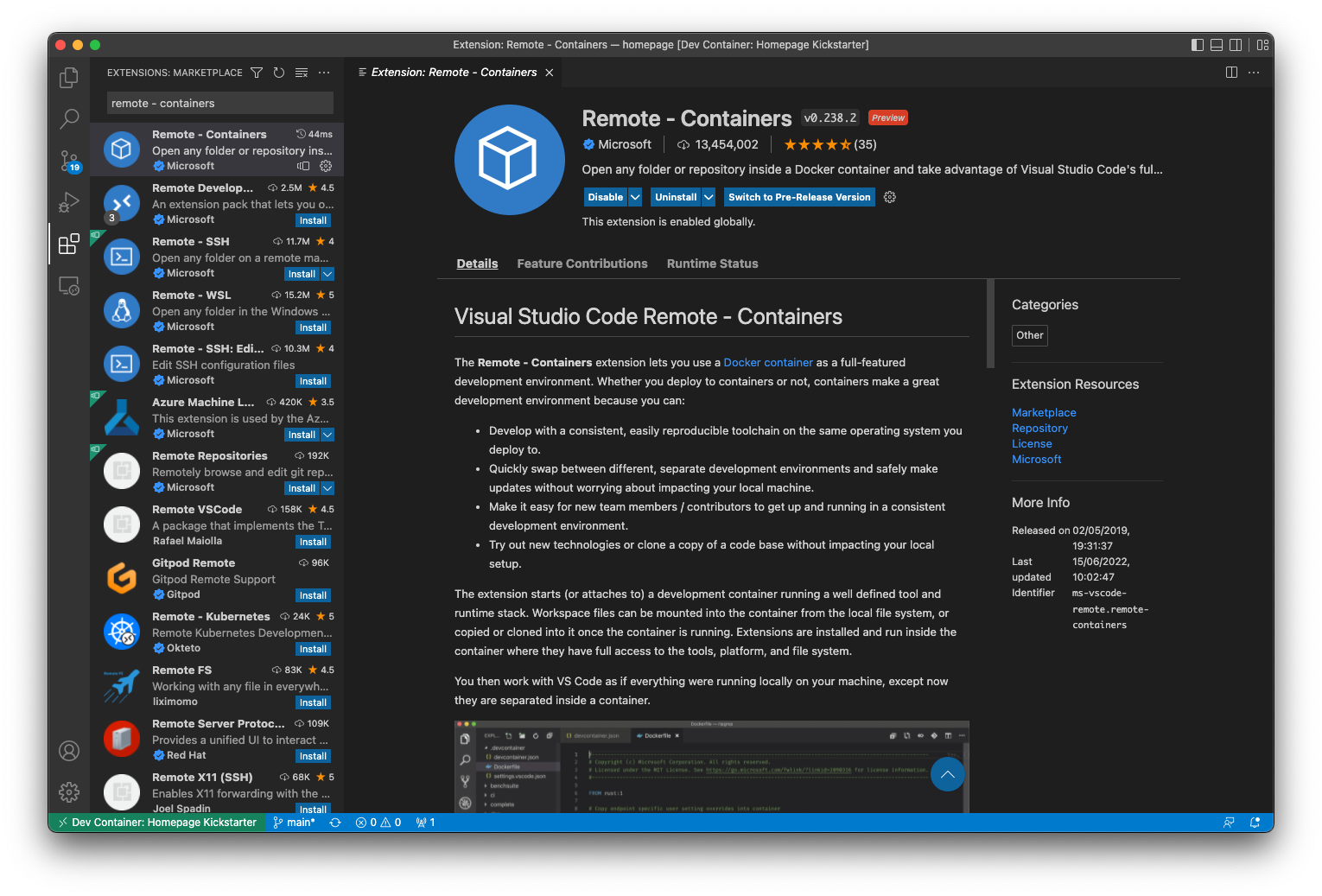The image size is (1322, 896).
Task: Open the Repository resource link
Action: coord(1039,429)
